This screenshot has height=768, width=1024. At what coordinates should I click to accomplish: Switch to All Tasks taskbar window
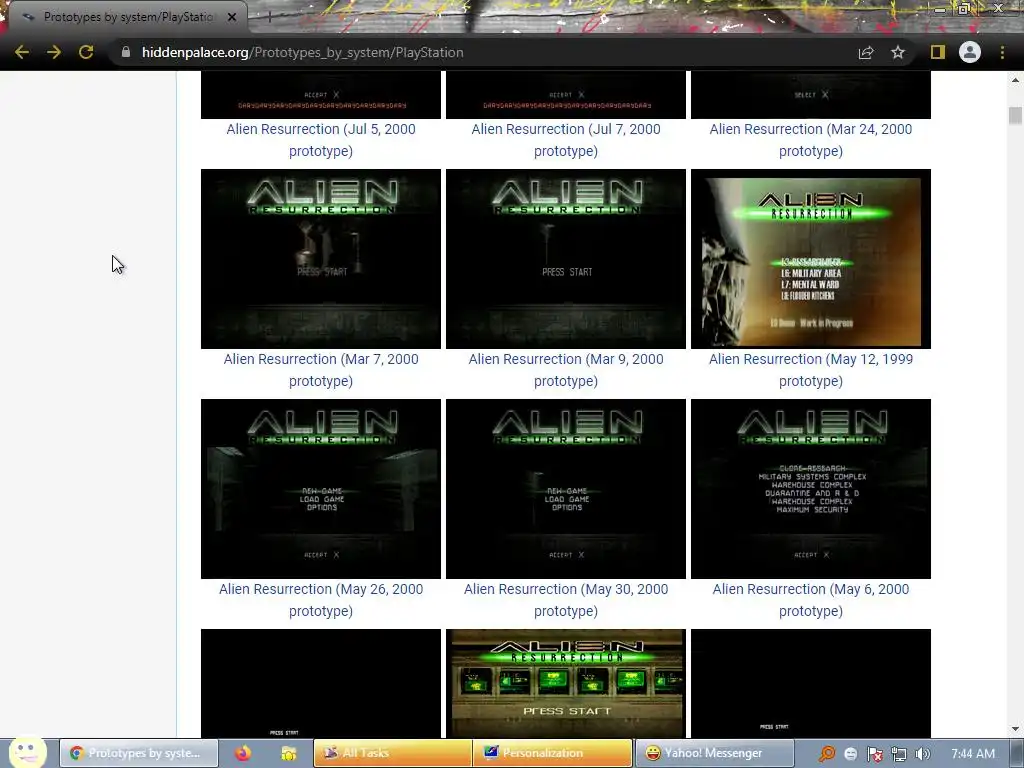(392, 753)
